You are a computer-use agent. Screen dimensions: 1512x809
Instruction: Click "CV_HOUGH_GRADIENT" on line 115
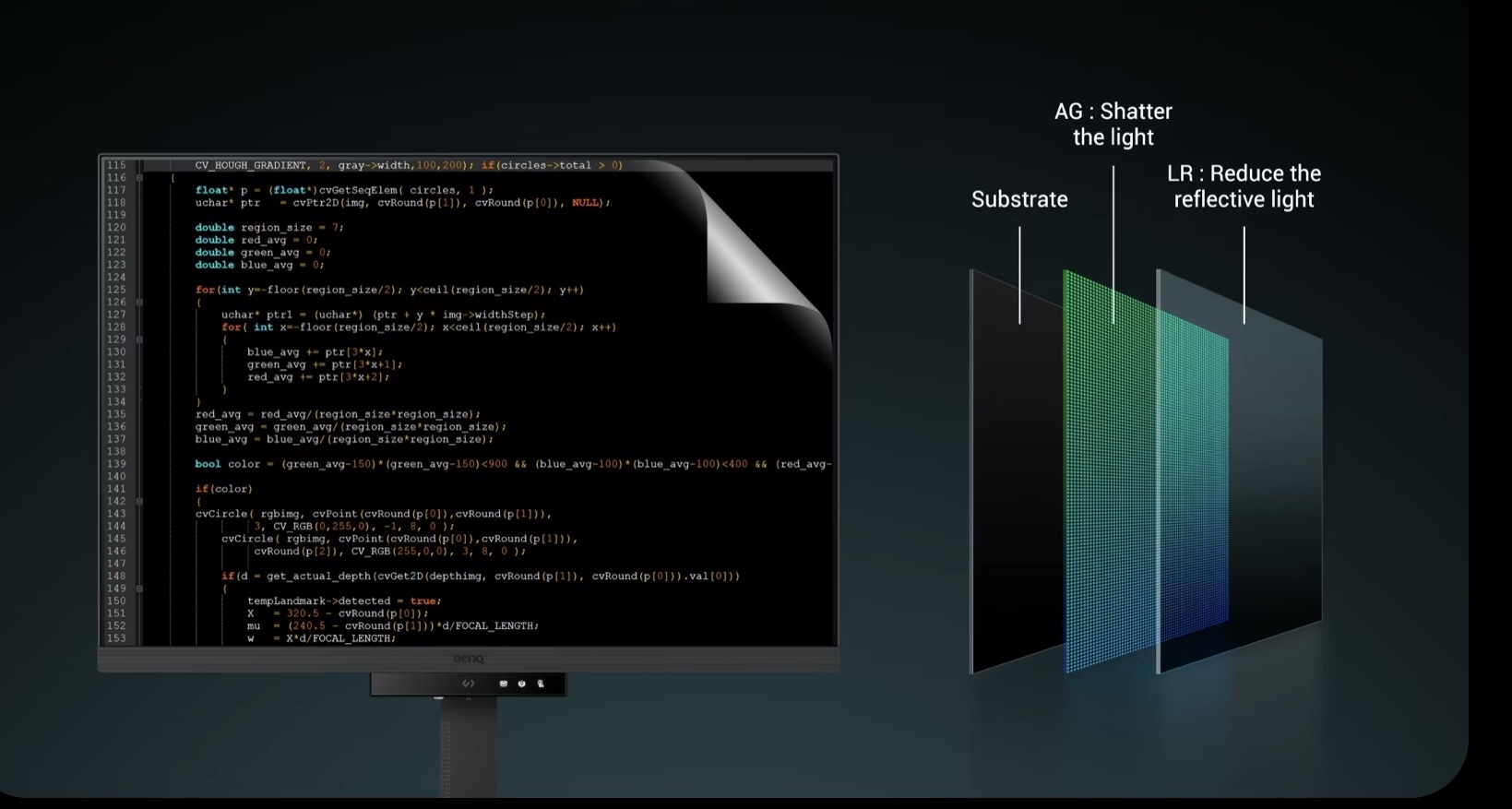(x=251, y=165)
